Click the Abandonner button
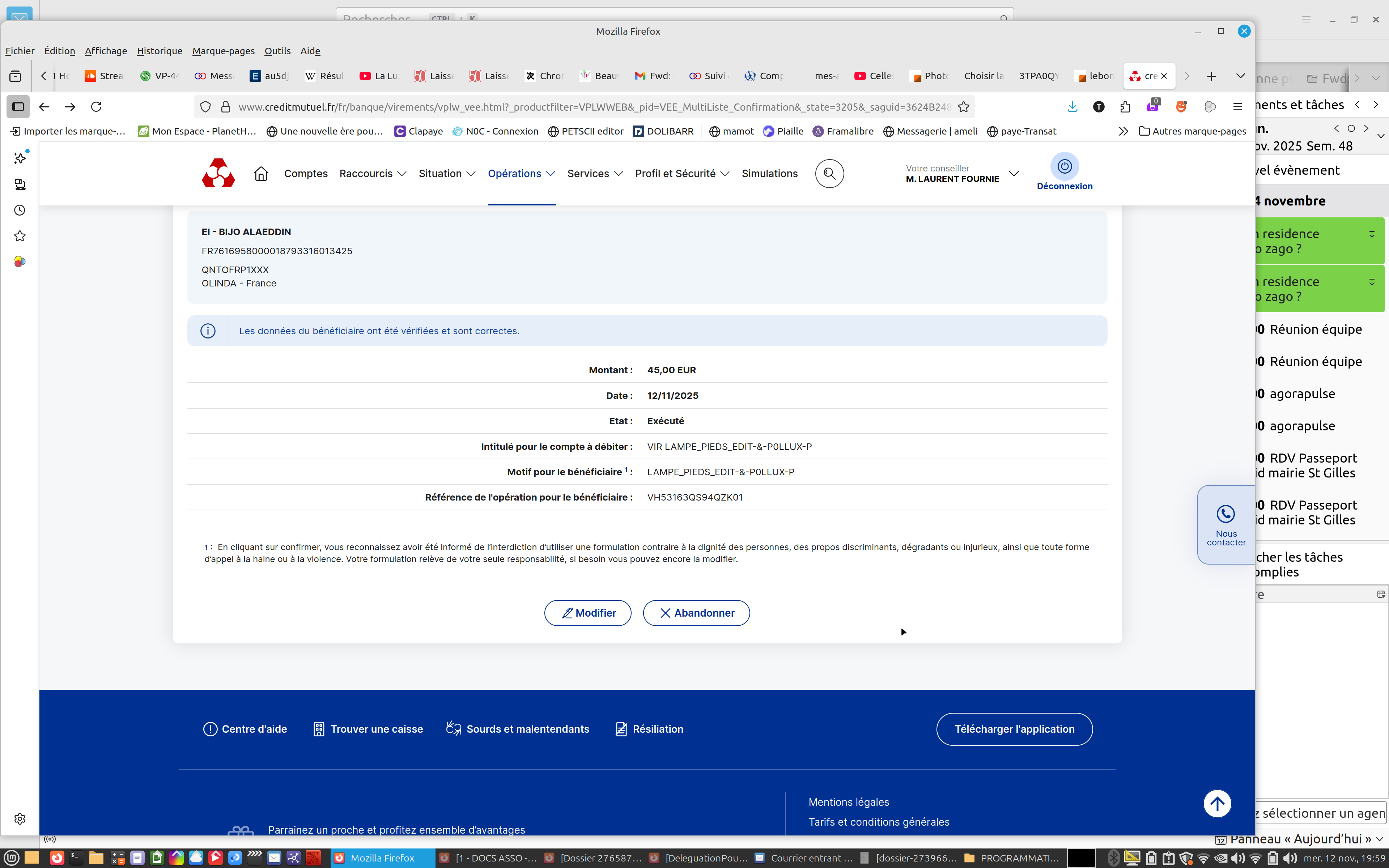The width and height of the screenshot is (1389, 868). [696, 613]
